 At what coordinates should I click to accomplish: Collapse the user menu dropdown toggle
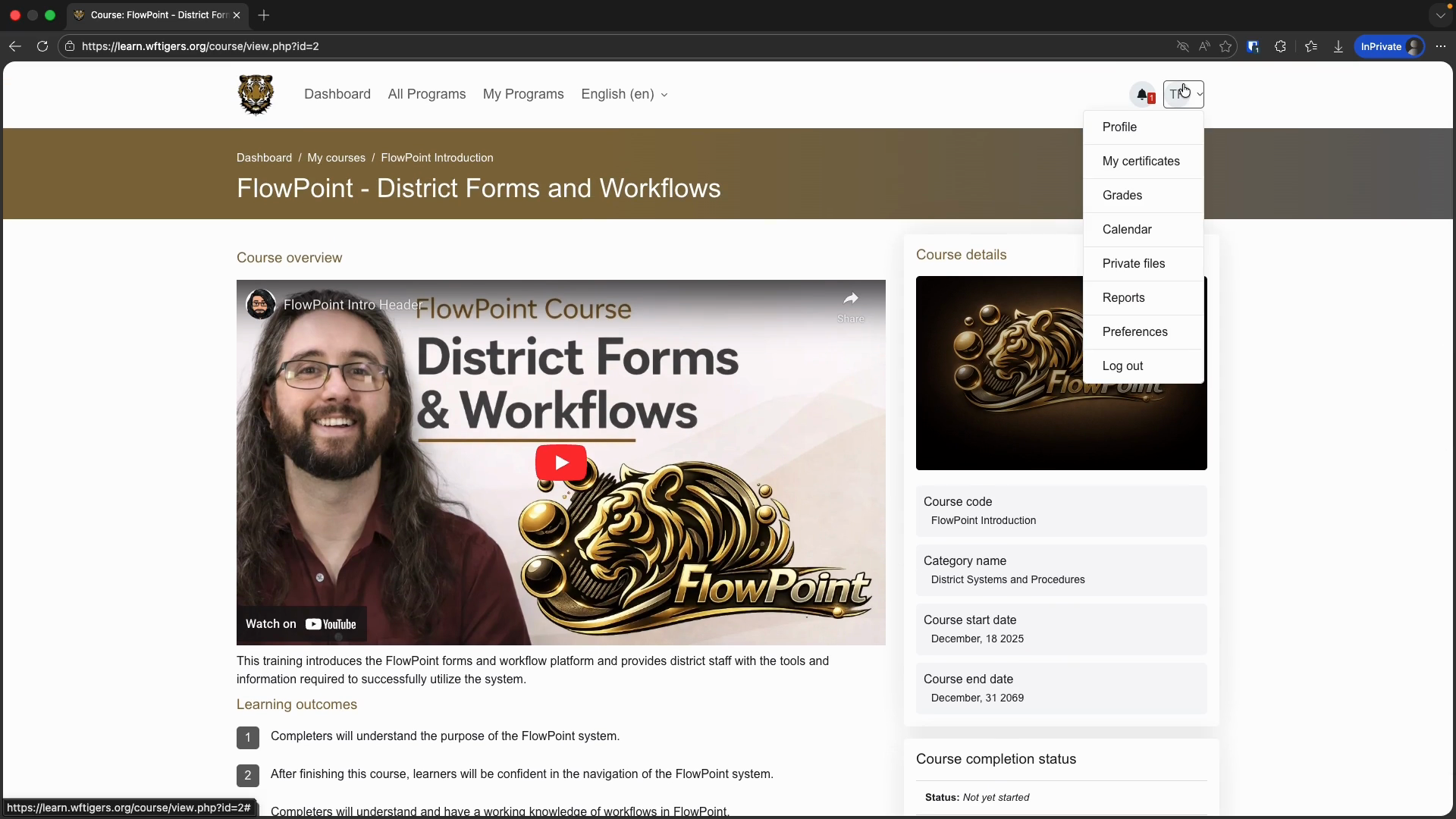click(1184, 95)
